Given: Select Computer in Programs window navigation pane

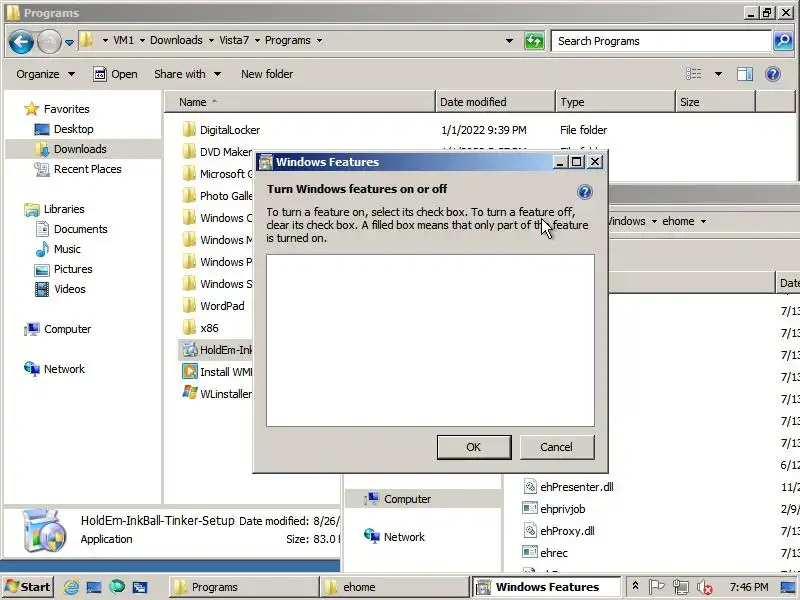Looking at the screenshot, I should [x=67, y=329].
